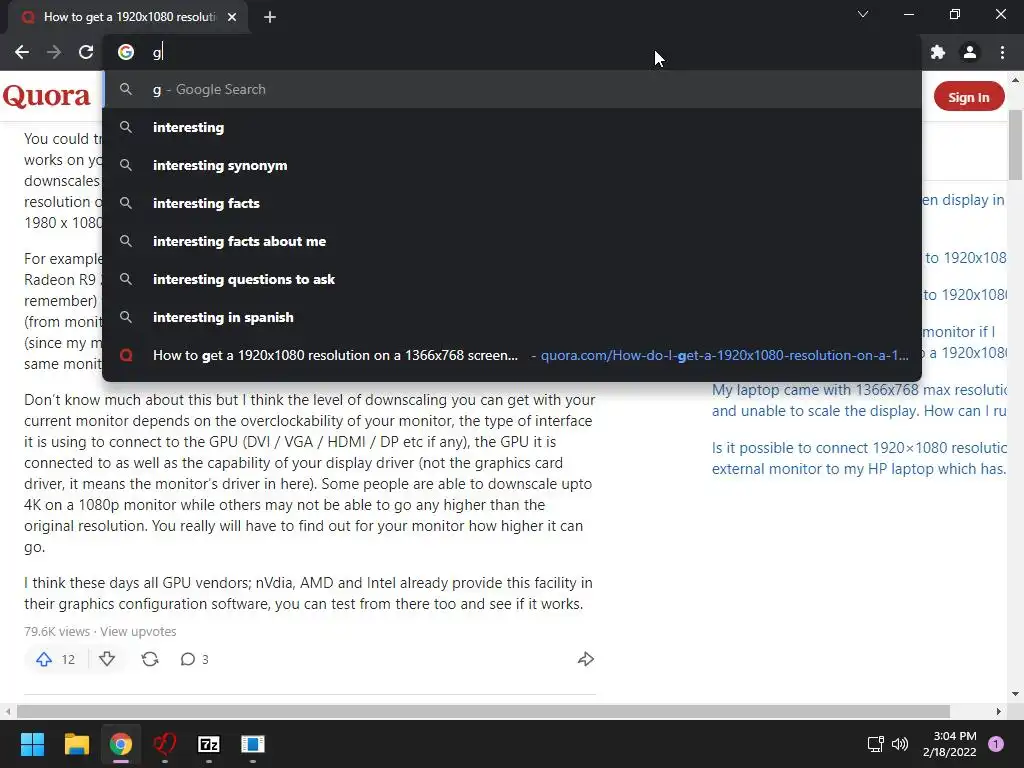
Task: Select 'interesting facts about me' suggestion
Action: pos(512,241)
